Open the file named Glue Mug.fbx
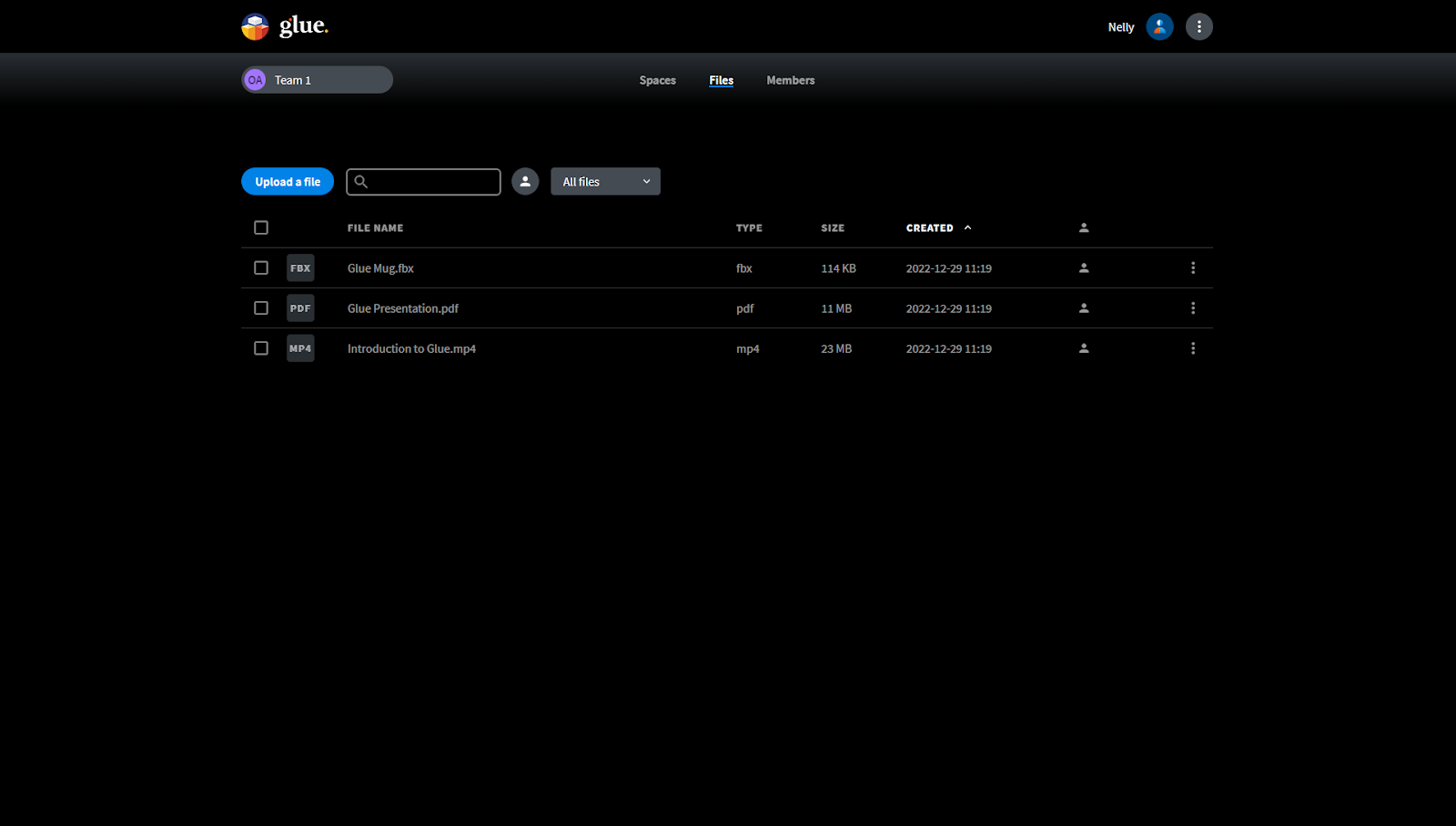Viewport: 1456px width, 826px height. coord(380,268)
